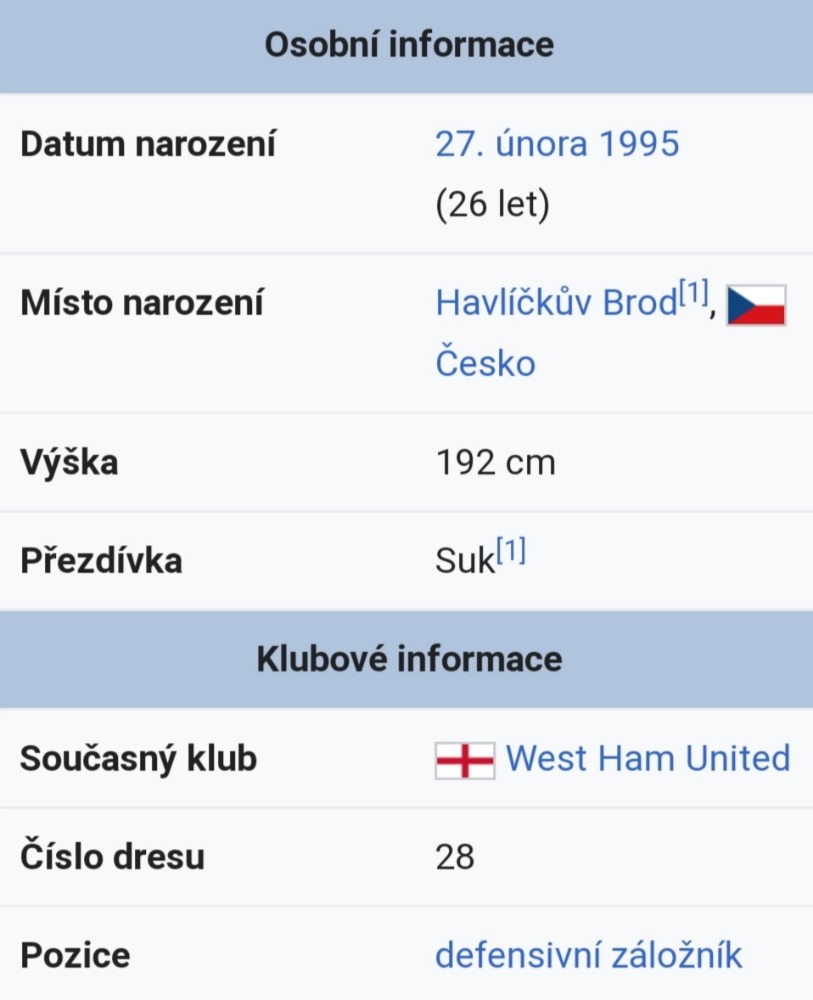Open the West Ham United link
This screenshot has width=813, height=1000.
click(648, 758)
